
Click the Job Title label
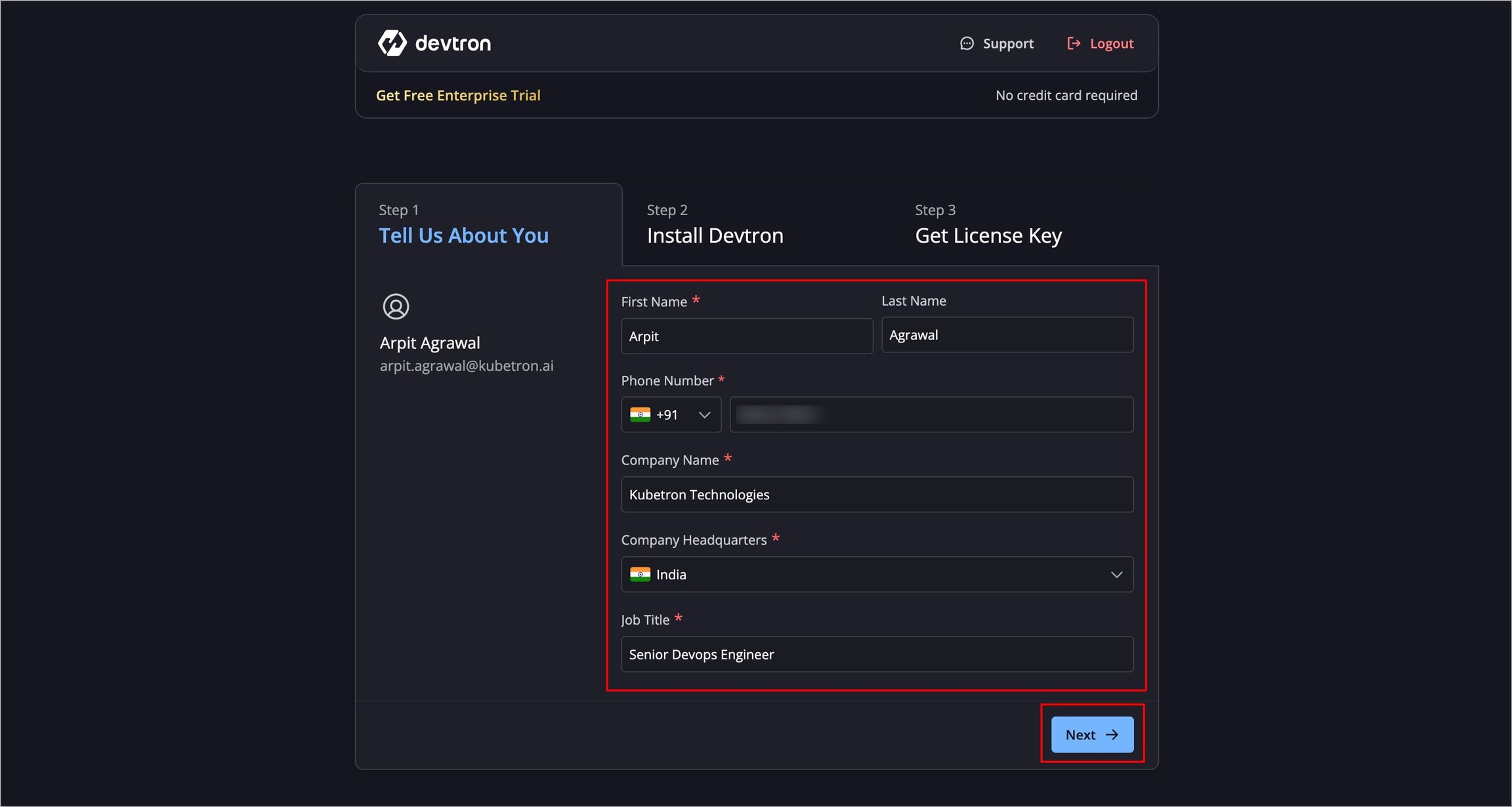pos(645,620)
